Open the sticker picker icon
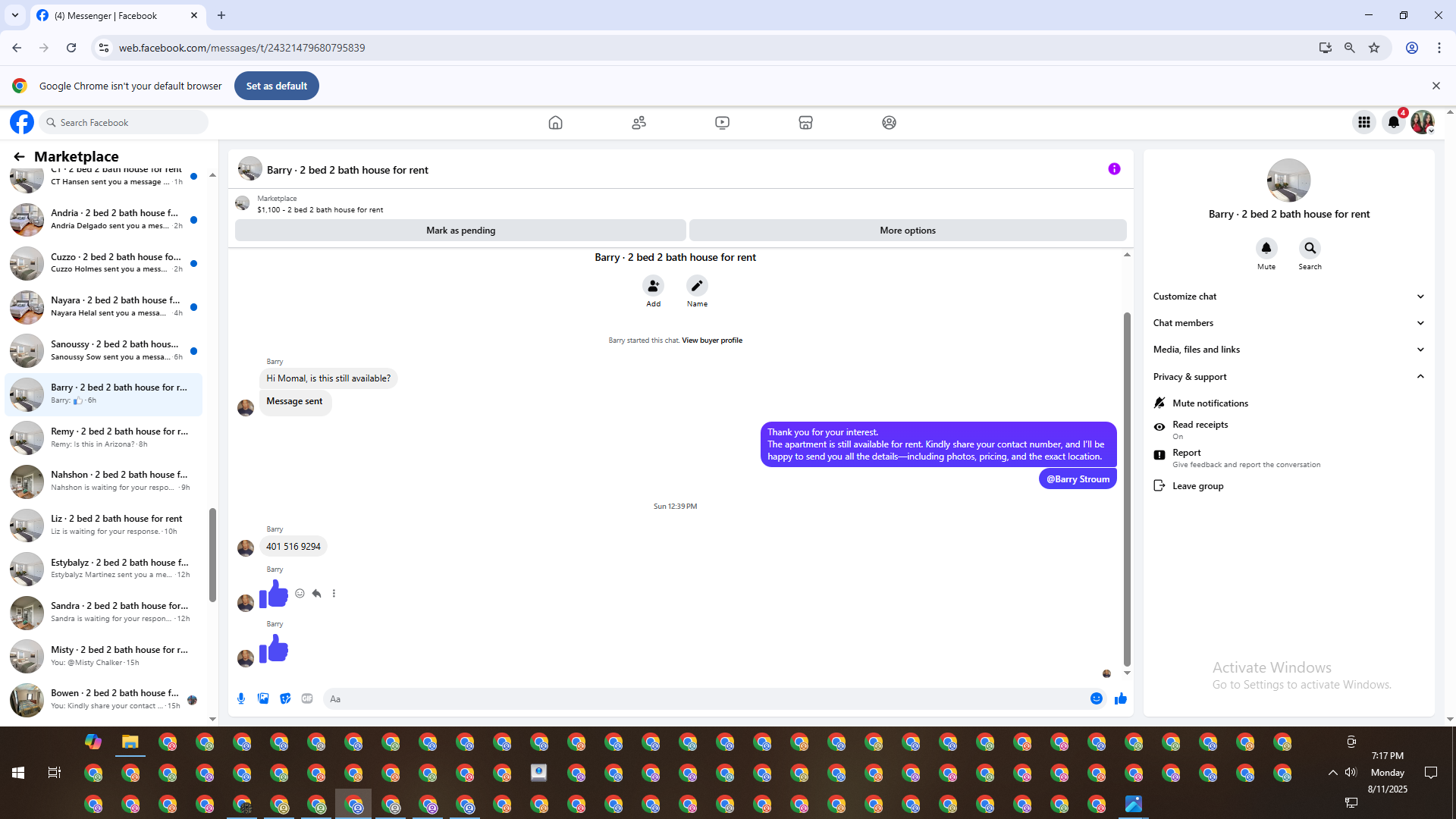This screenshot has height=819, width=1456. (285, 698)
